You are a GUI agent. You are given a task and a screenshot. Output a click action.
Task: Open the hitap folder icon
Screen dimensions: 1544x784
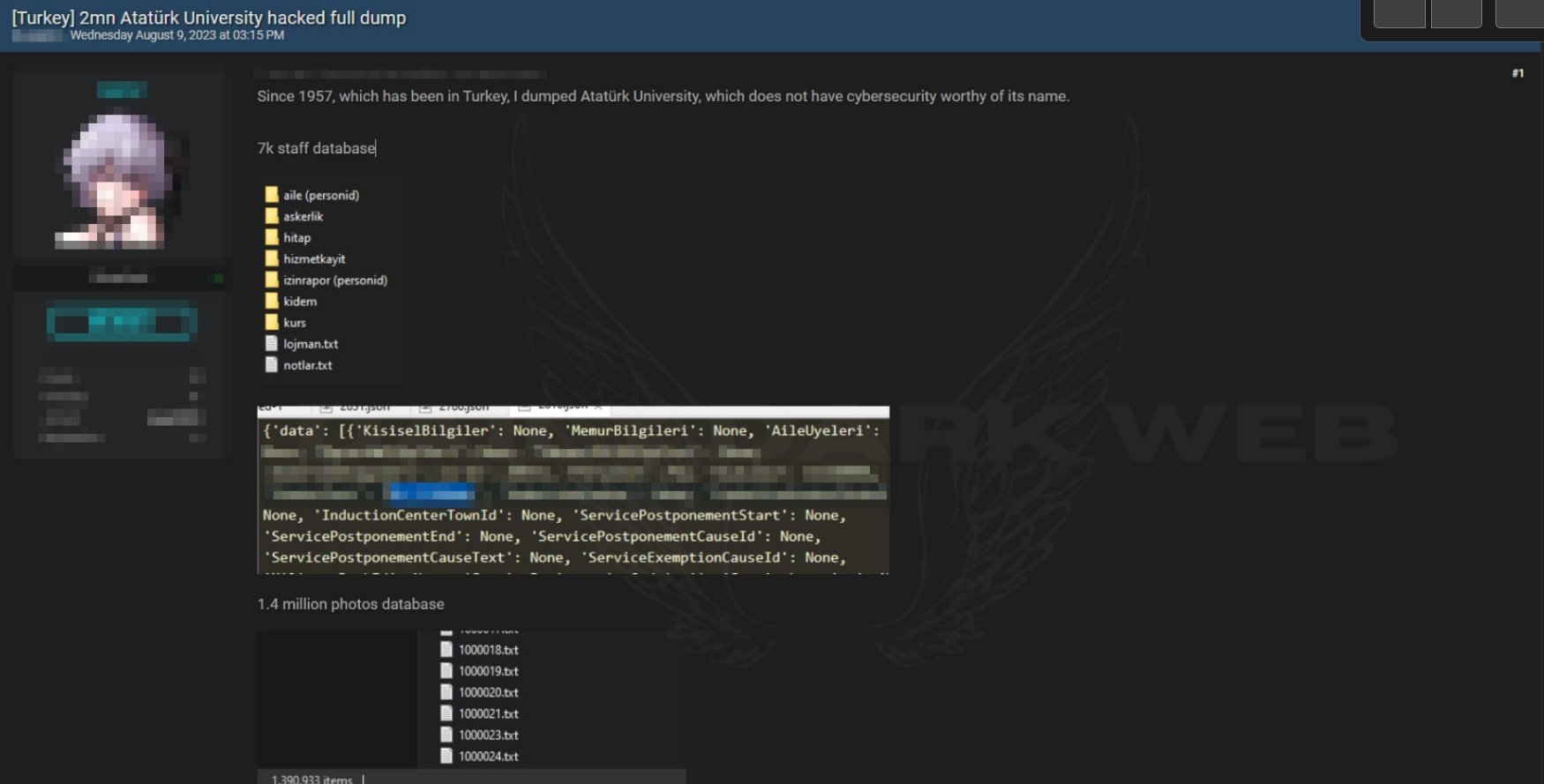coord(272,237)
